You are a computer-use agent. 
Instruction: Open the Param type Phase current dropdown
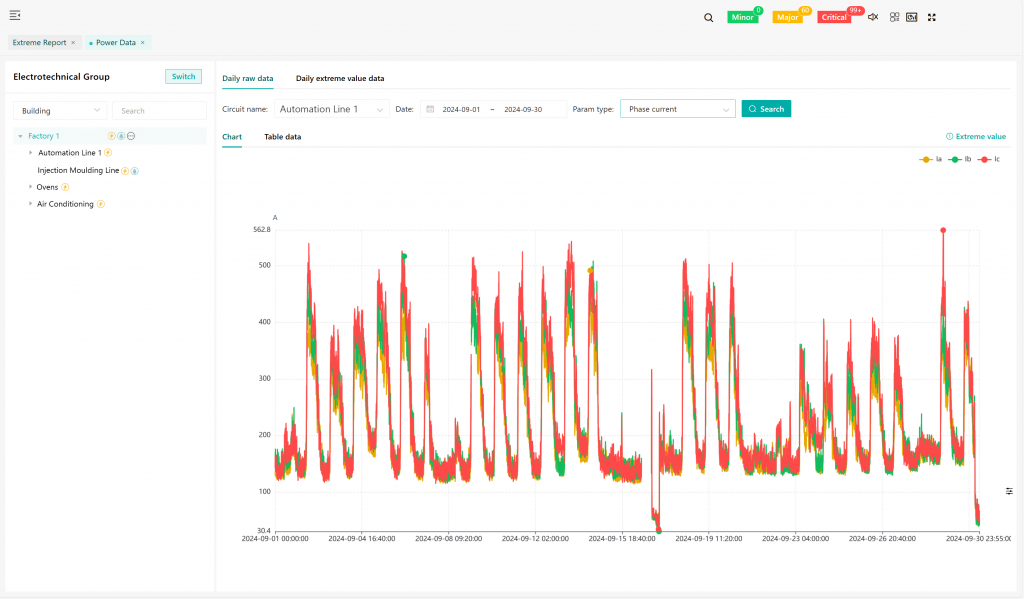(678, 109)
